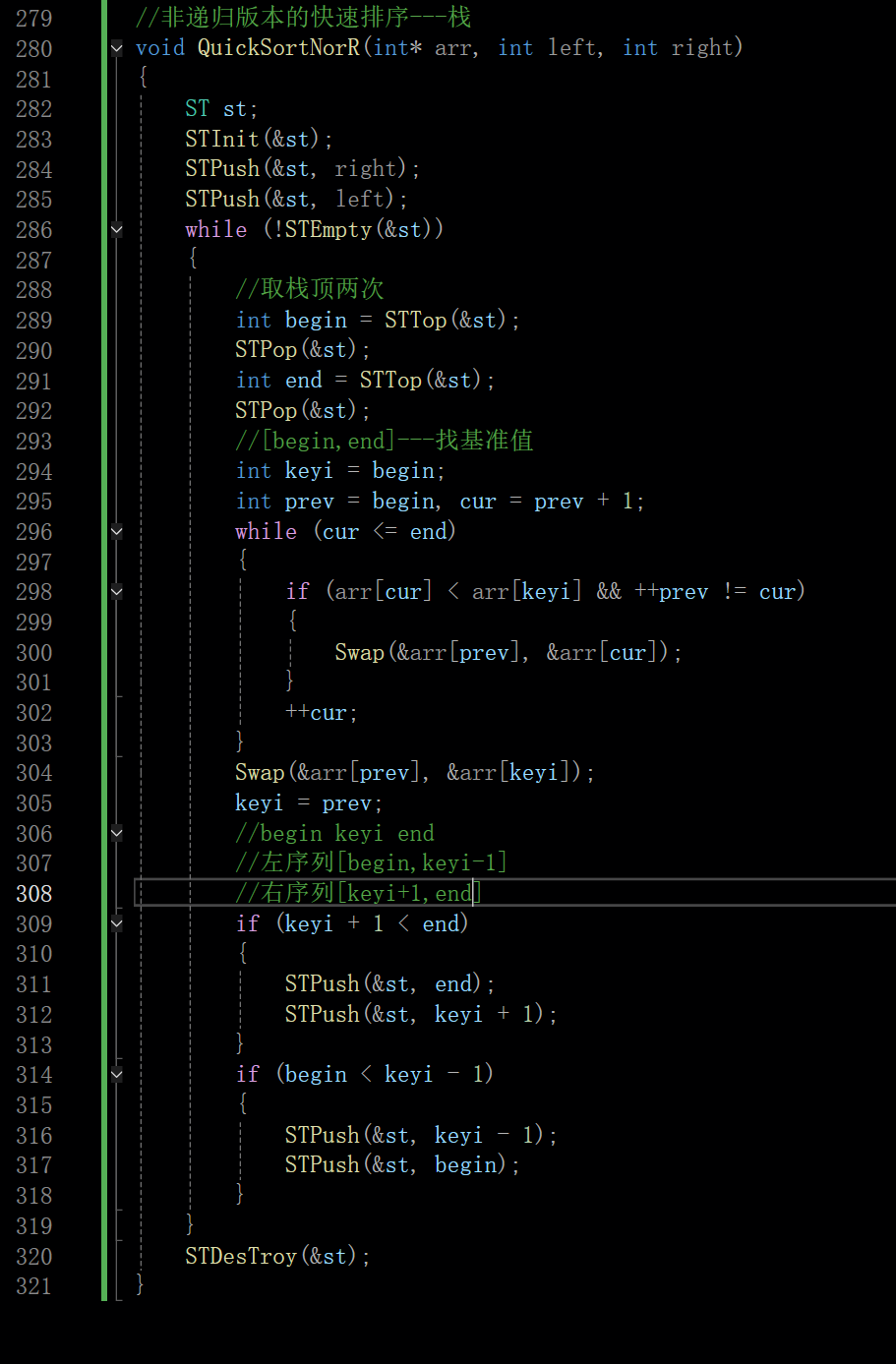Click the 'int* arr' parameter
The height and width of the screenshot is (1364, 896).
tap(423, 47)
